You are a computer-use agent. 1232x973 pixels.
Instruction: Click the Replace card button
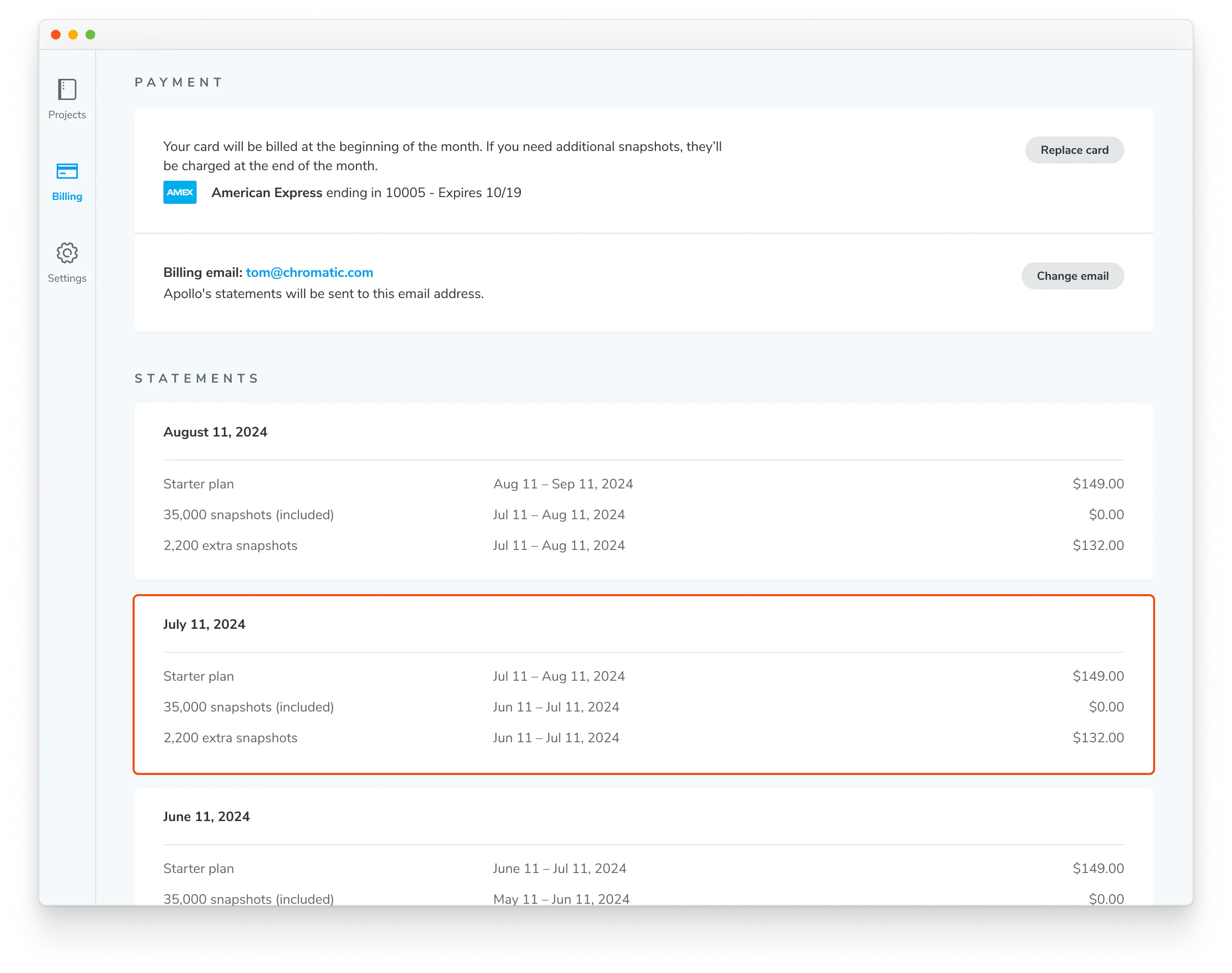point(1074,150)
